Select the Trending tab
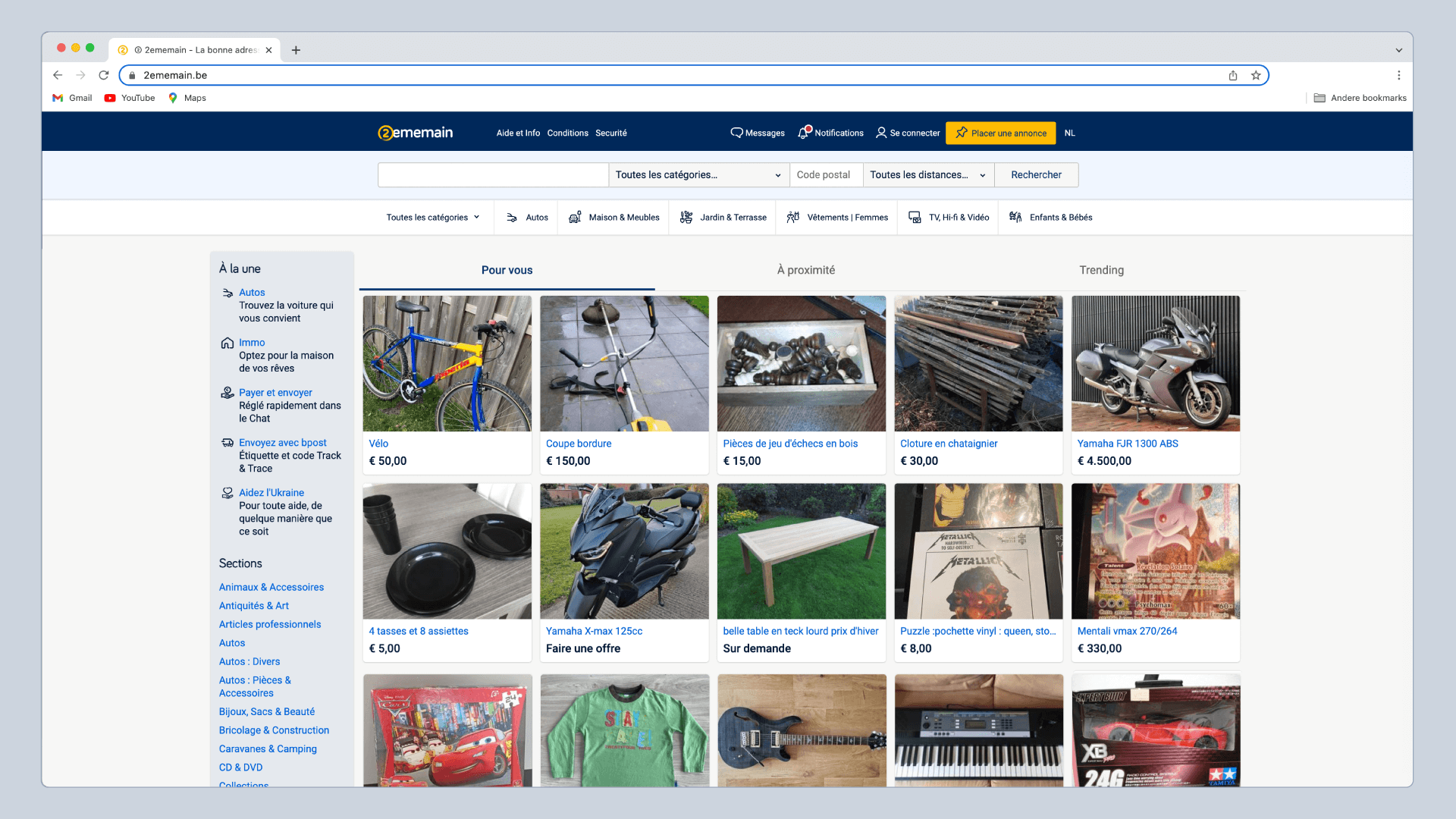Image resolution: width=1456 pixels, height=819 pixels. (1101, 270)
